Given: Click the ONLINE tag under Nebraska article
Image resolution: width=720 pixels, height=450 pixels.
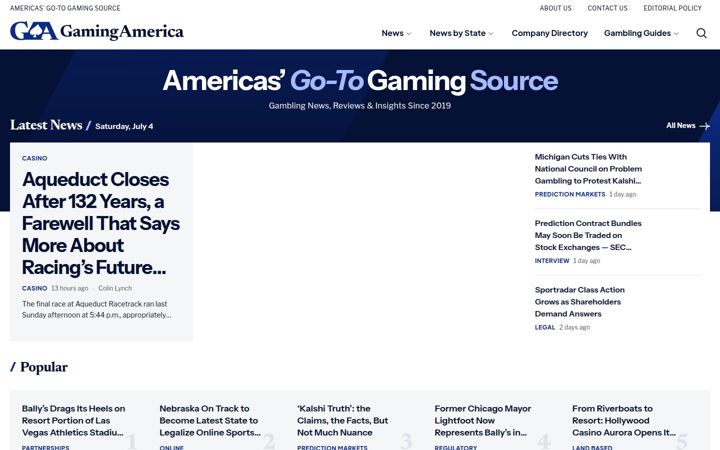Looking at the screenshot, I should [x=171, y=447].
